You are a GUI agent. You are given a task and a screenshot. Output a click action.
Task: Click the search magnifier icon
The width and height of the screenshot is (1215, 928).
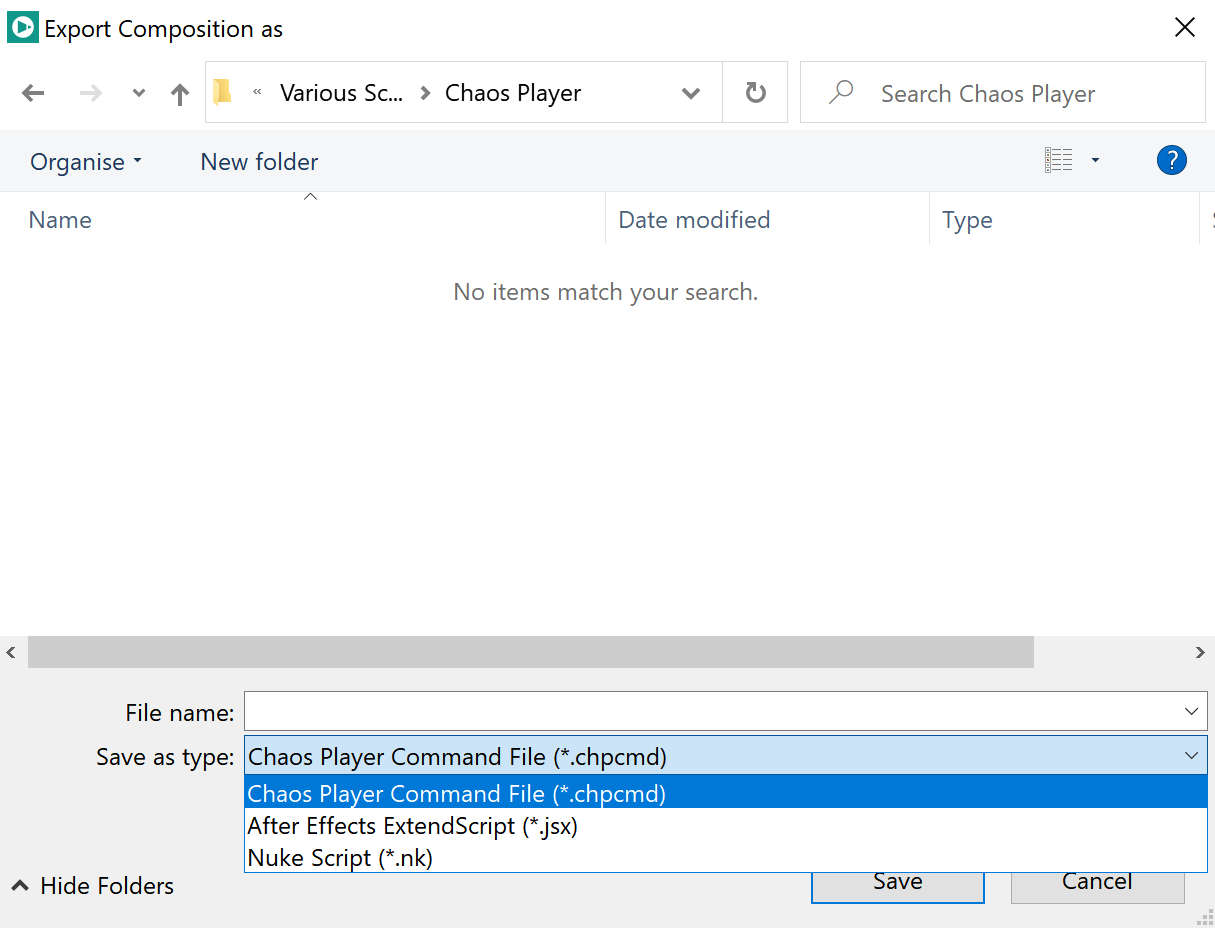841,93
